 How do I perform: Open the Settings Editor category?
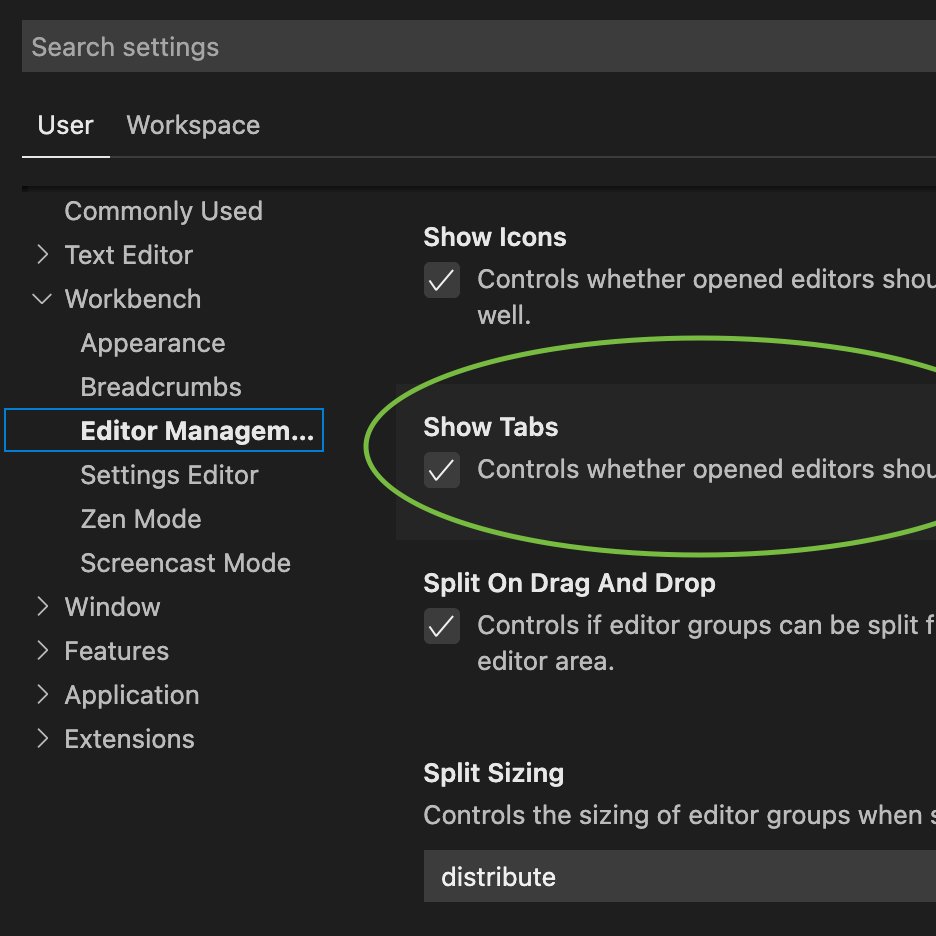pyautogui.click(x=170, y=475)
